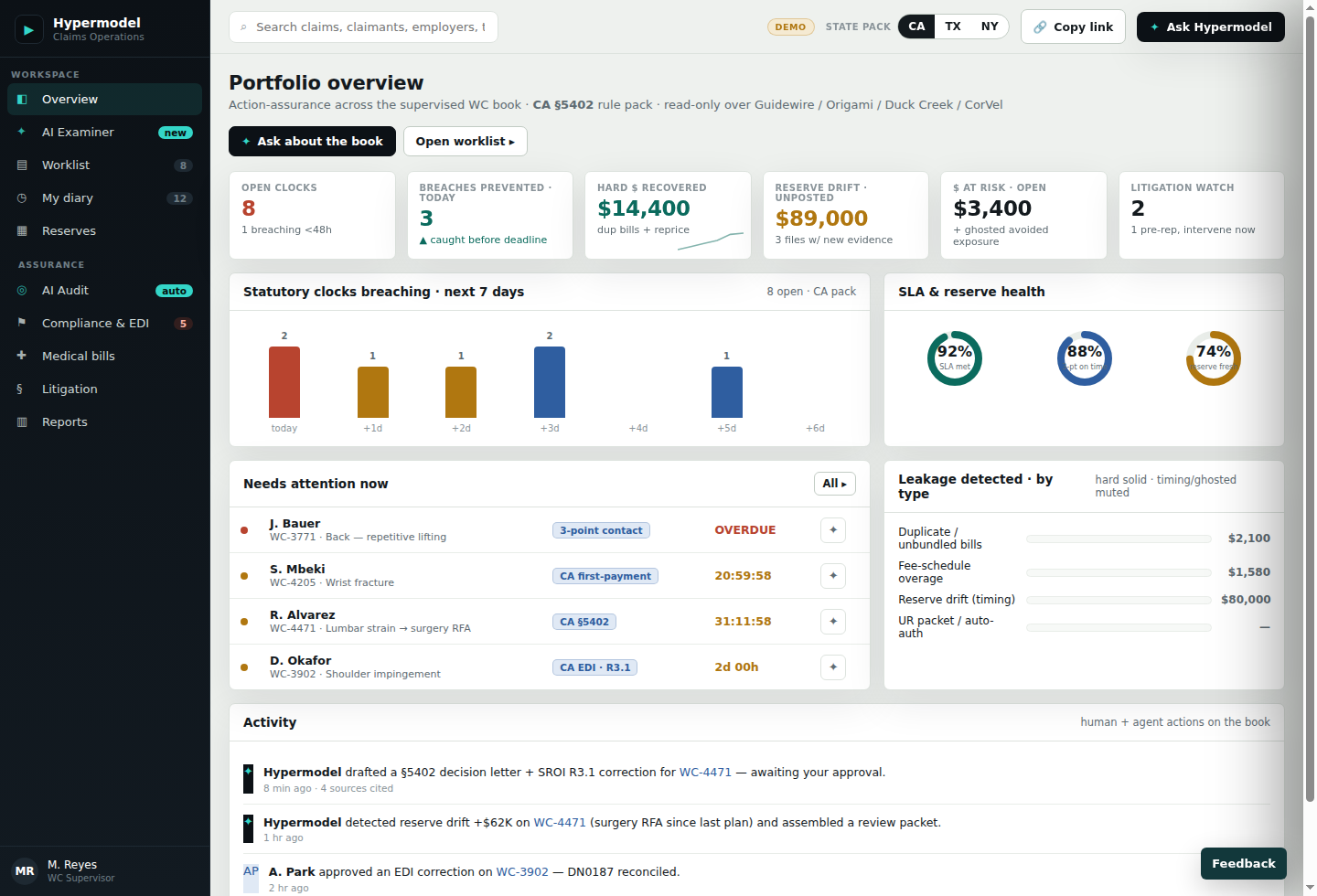This screenshot has height=896, width=1317.
Task: Click the Reserves grid icon
Action: 22,231
